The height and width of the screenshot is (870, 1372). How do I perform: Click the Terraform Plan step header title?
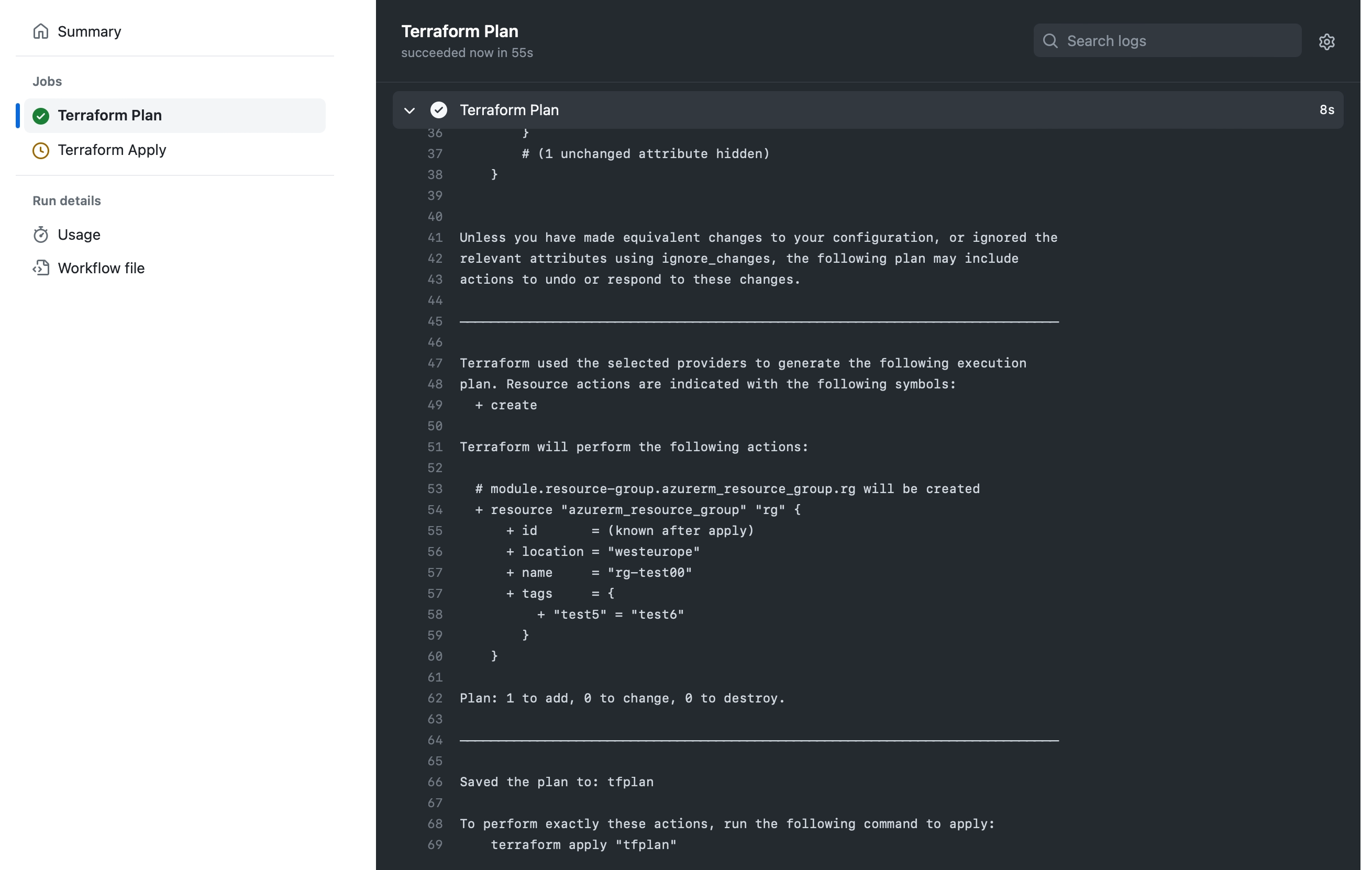510,110
